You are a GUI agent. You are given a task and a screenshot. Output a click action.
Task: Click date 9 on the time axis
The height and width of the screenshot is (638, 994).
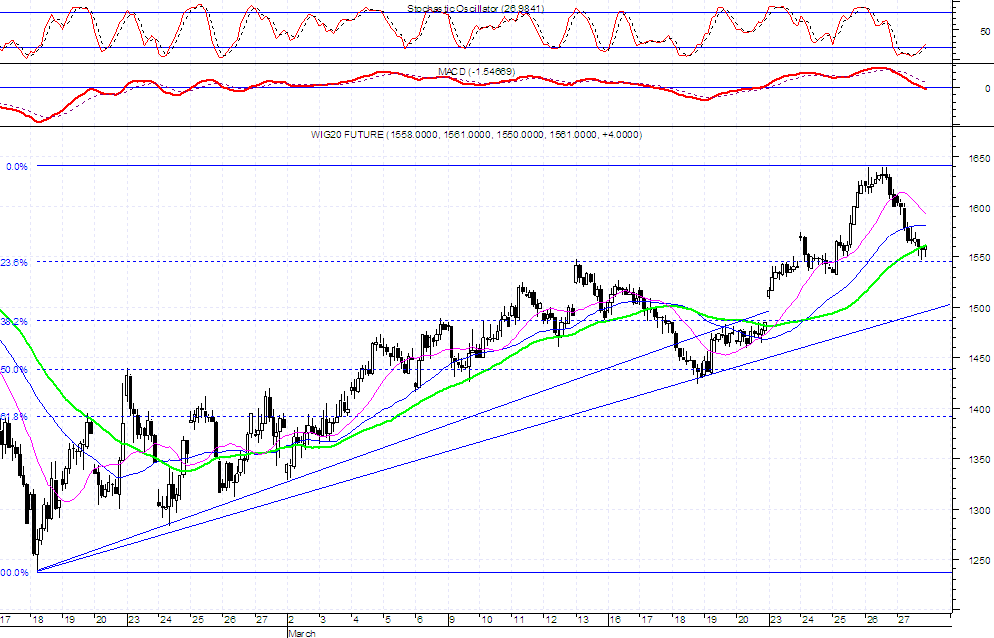pyautogui.click(x=453, y=620)
